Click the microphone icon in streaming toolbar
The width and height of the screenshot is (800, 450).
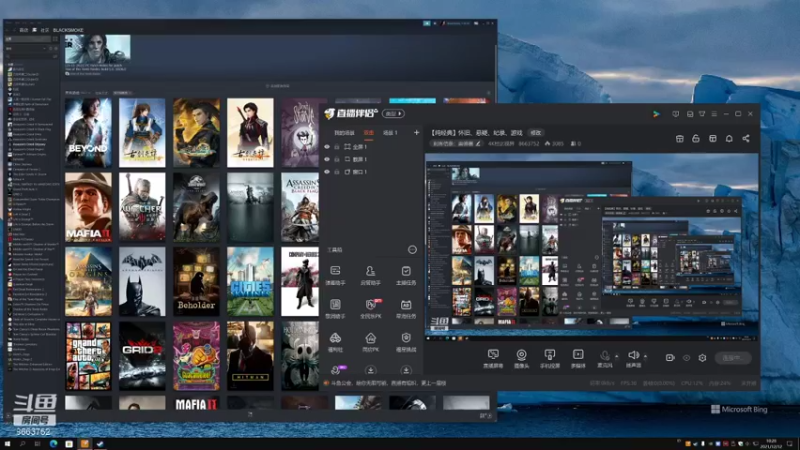[605, 356]
